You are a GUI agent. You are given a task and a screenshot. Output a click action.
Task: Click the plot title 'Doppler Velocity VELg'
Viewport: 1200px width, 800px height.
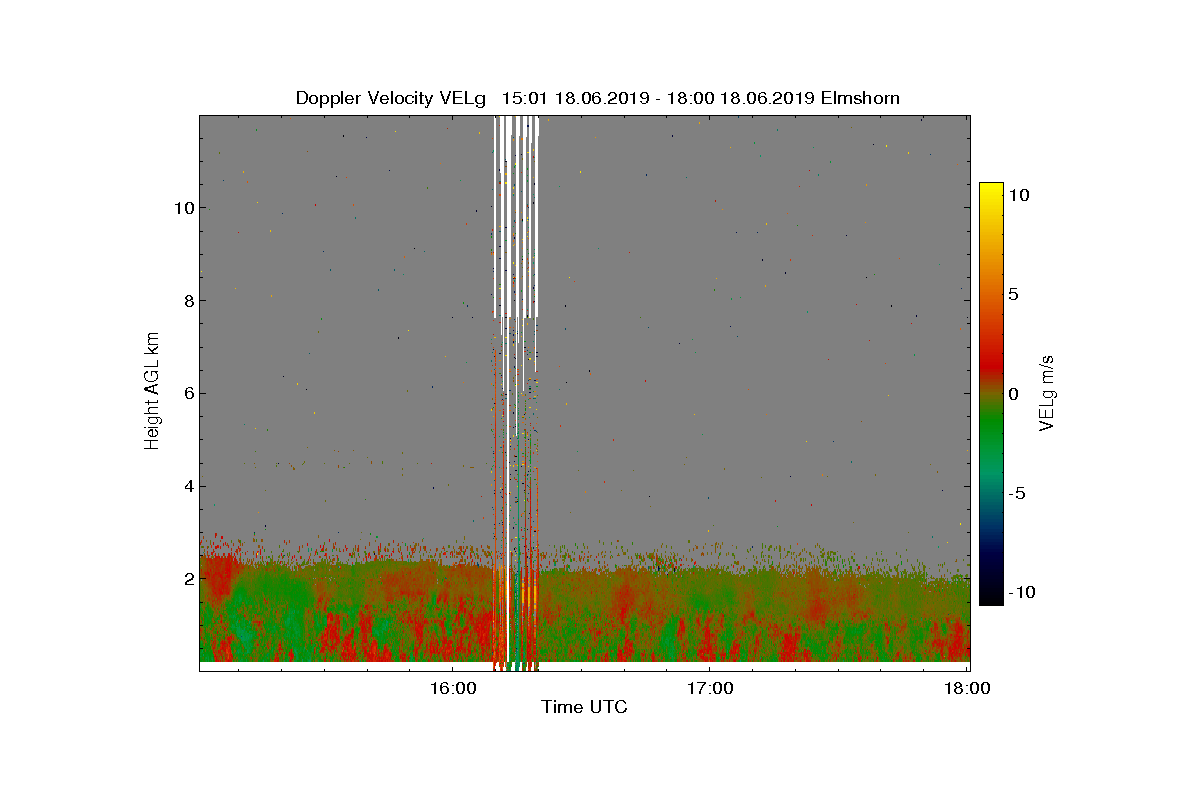point(390,98)
